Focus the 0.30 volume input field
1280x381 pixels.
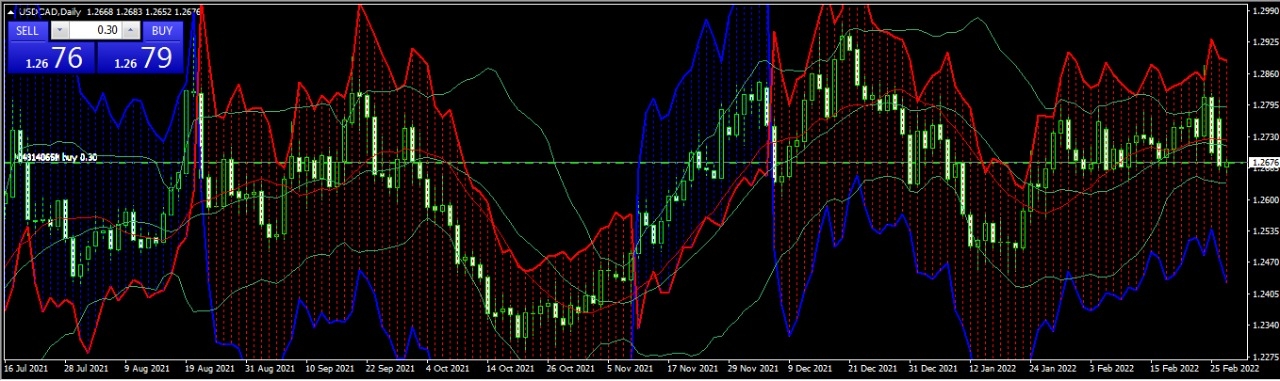(95, 30)
